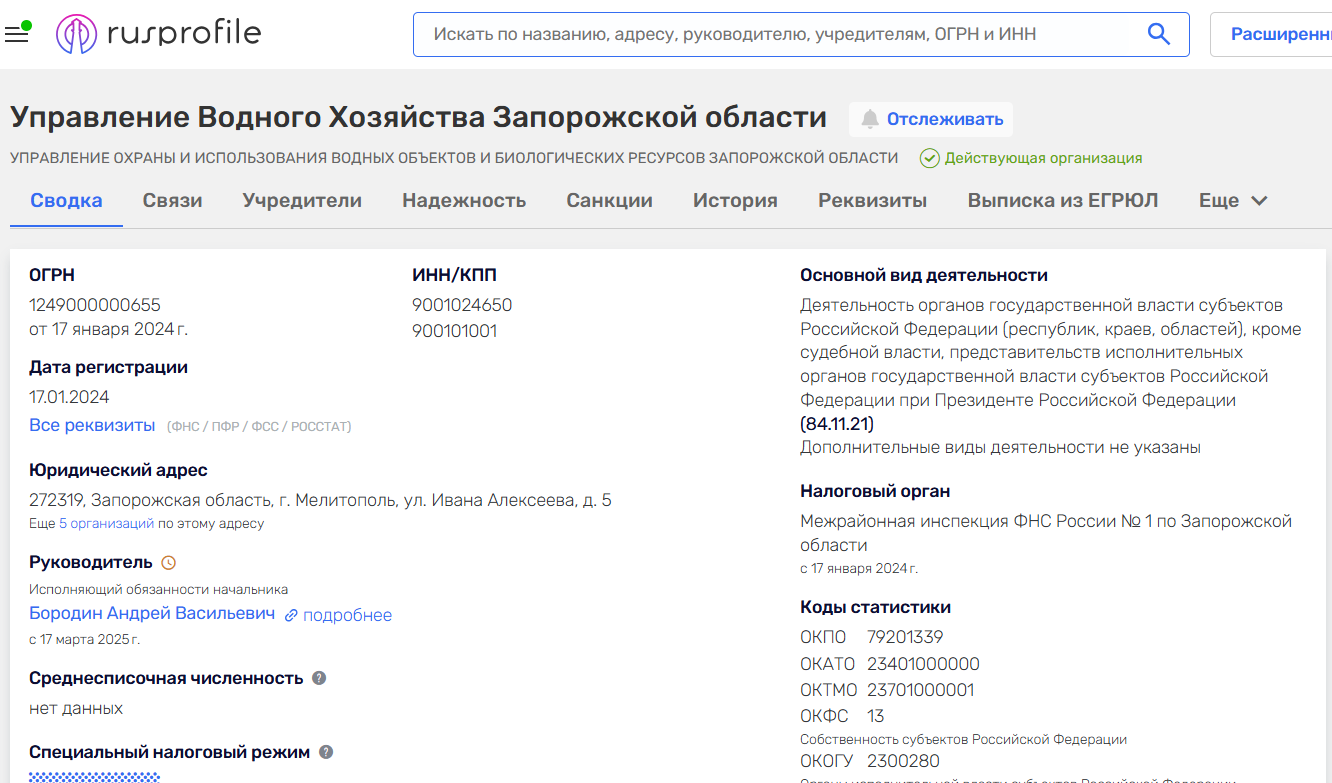Focus the company search input field
Screen dimensions: 1332x783
click(780, 34)
